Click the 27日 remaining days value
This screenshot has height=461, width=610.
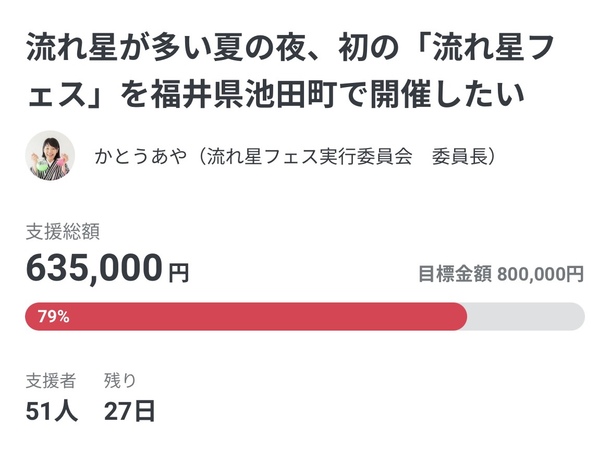130,411
